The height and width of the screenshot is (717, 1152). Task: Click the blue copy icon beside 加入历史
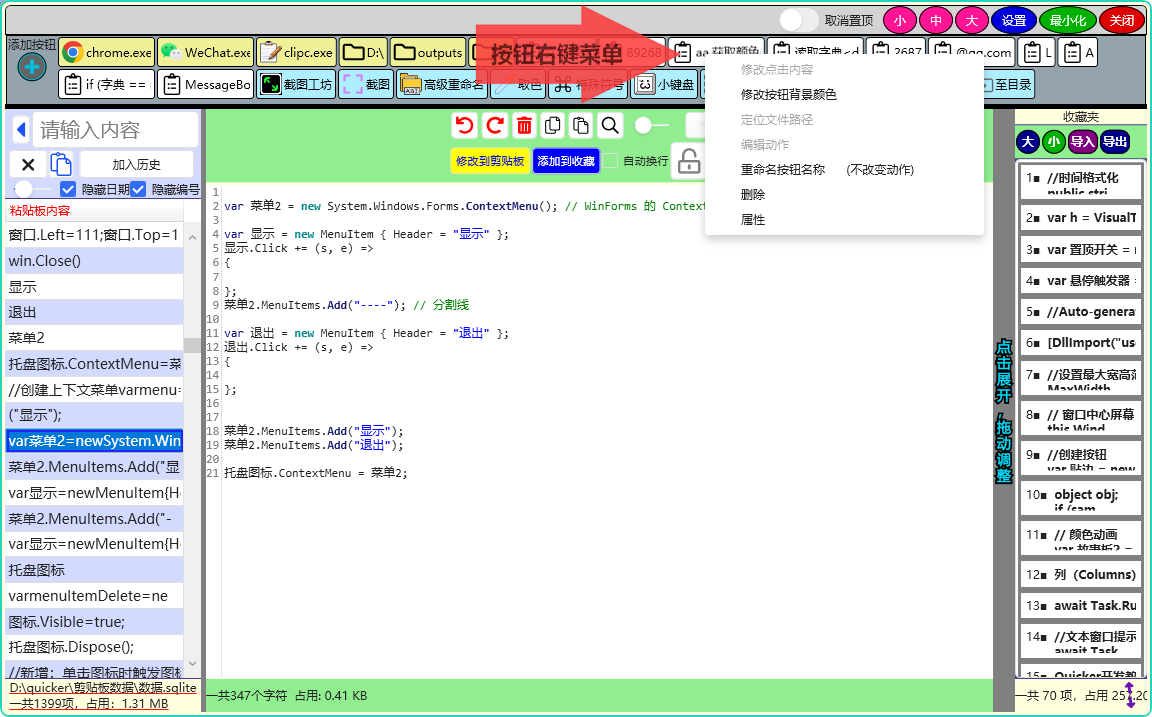click(x=61, y=165)
